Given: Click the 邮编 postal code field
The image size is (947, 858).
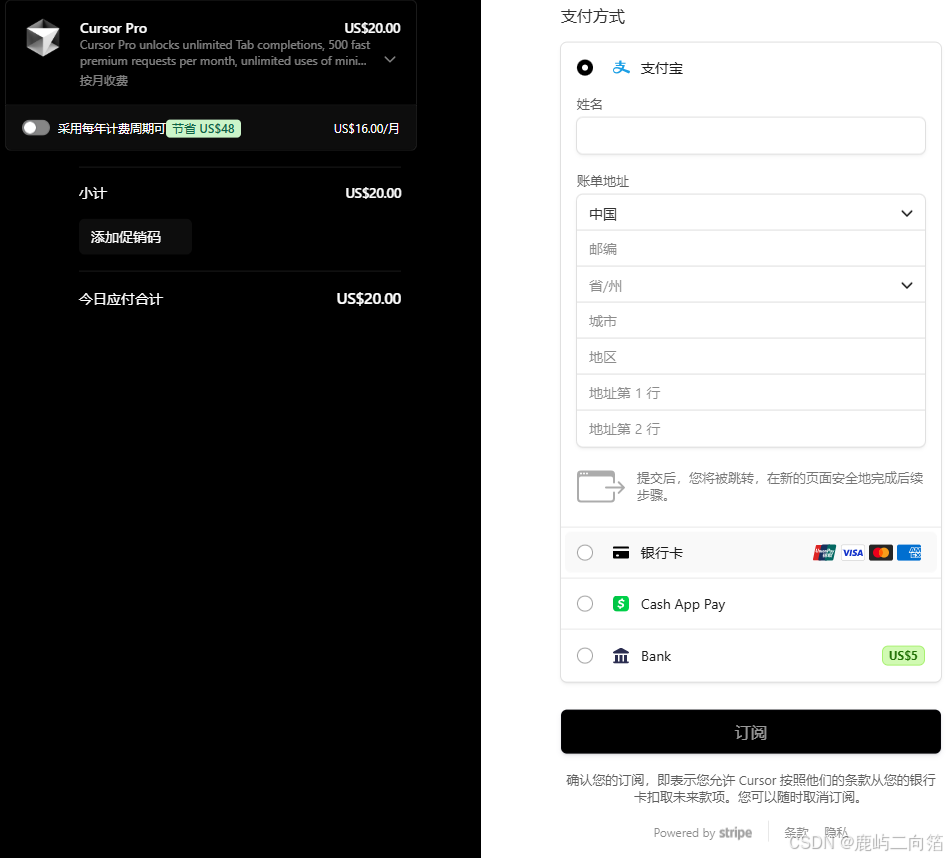Looking at the screenshot, I should pos(751,249).
